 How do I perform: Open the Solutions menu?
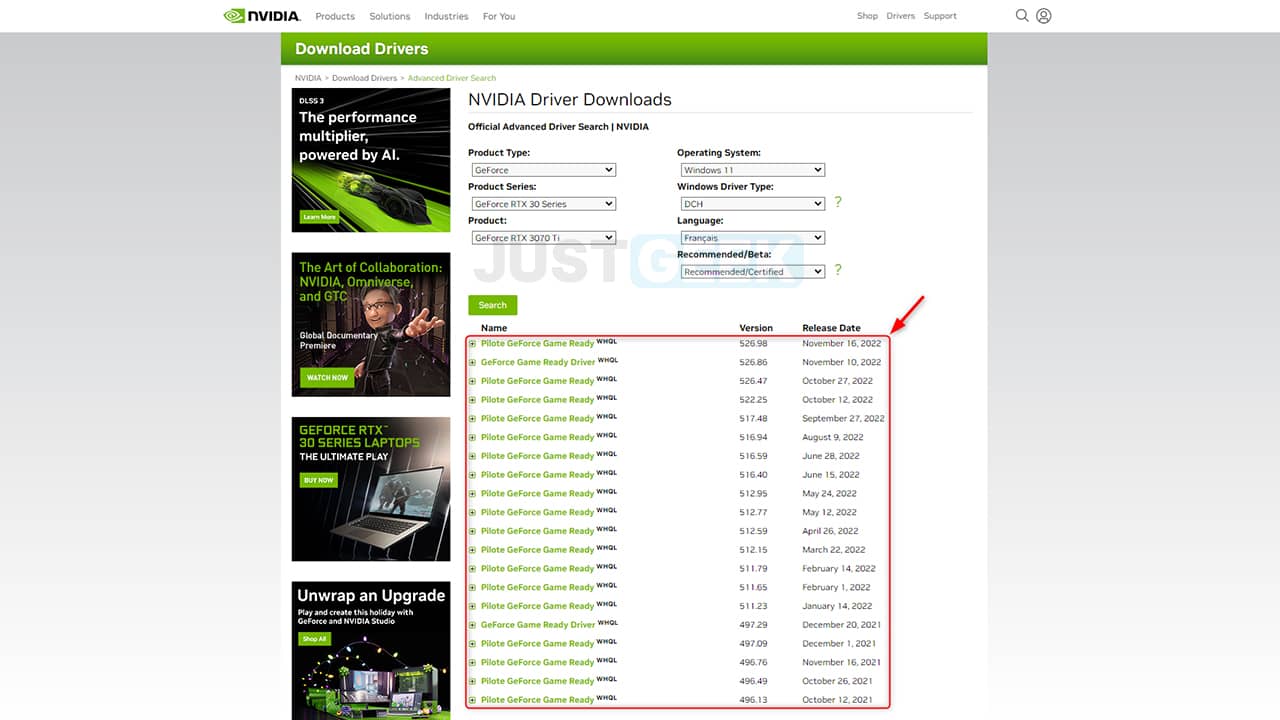click(390, 16)
